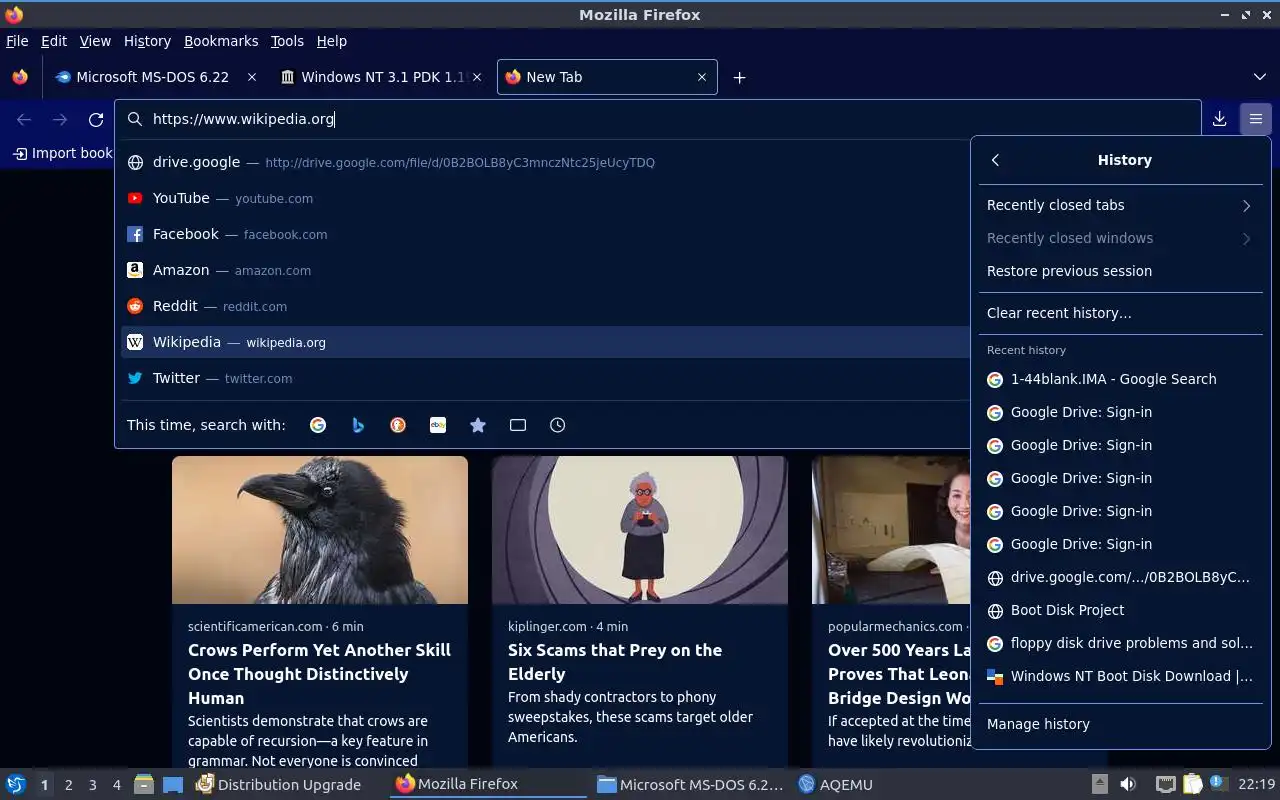Viewport: 1280px width, 800px height.
Task: Search history using the clock icon
Action: click(558, 425)
